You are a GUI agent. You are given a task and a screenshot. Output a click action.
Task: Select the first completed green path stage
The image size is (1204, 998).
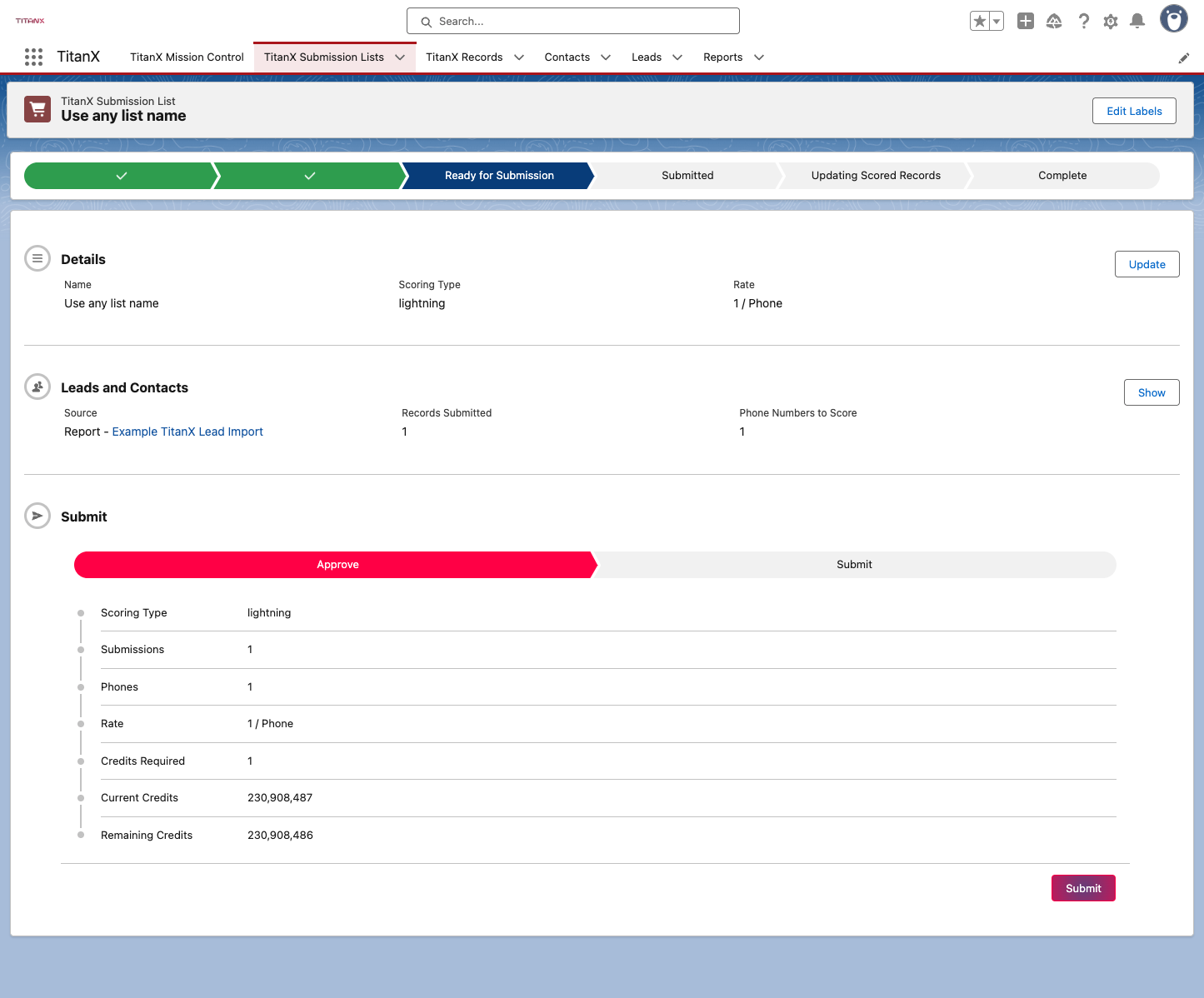(122, 176)
